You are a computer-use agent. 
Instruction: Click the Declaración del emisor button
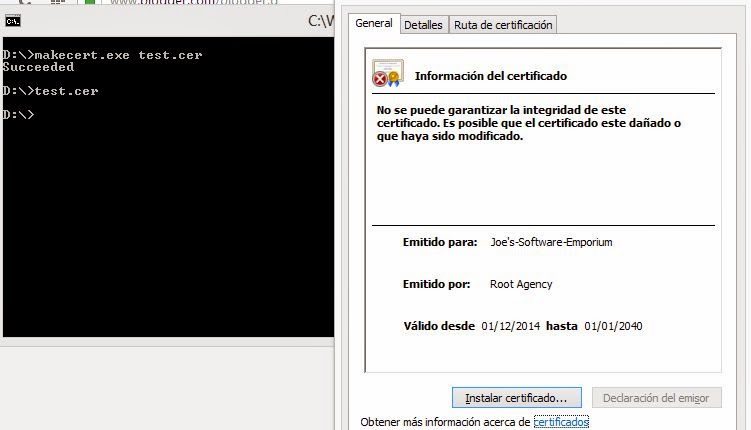[656, 397]
